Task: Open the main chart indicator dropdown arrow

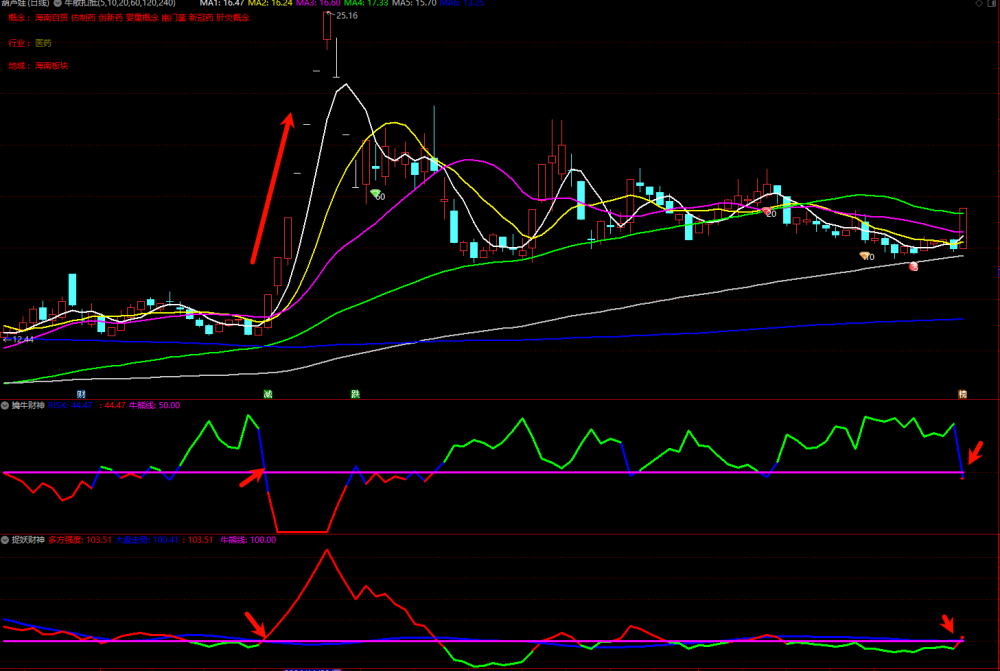Action: click(x=57, y=3)
